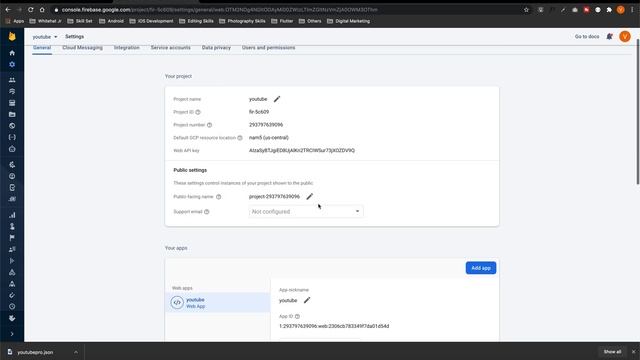Edit public-facing name with pencil icon
Screen dimensions: 640x360
point(310,196)
